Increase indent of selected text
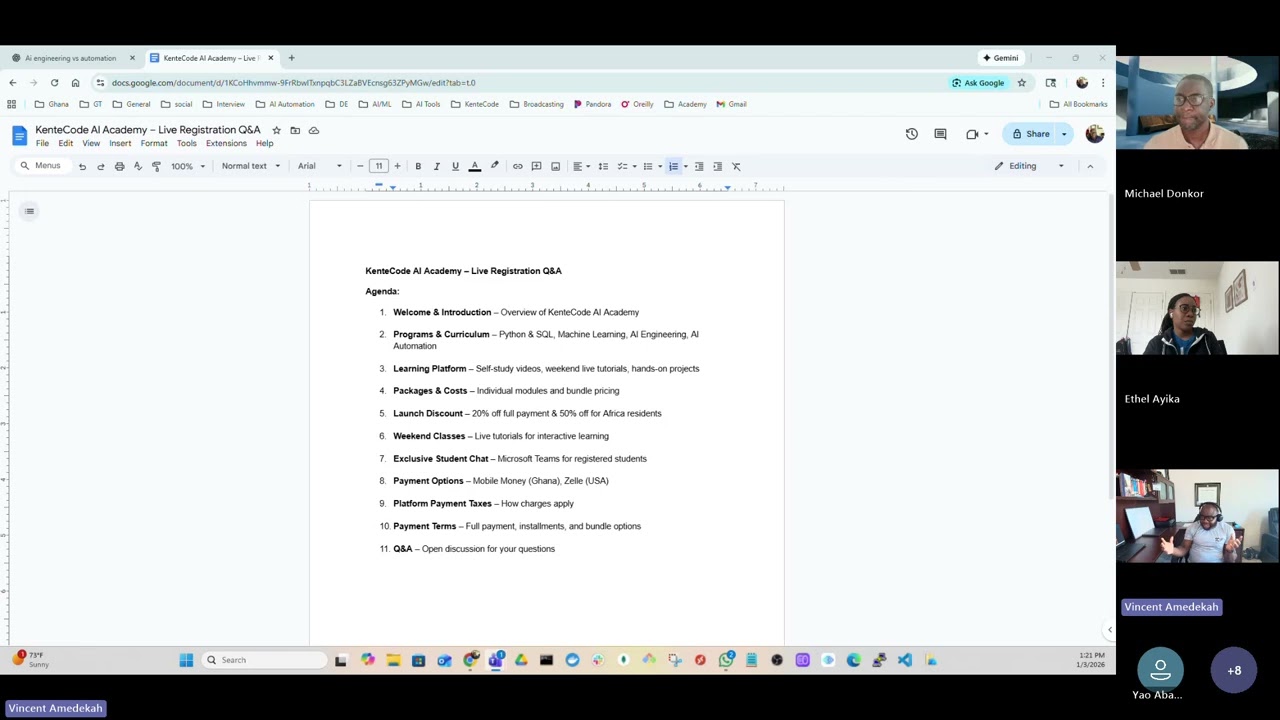Screen dimensions: 1280x720 point(717,166)
